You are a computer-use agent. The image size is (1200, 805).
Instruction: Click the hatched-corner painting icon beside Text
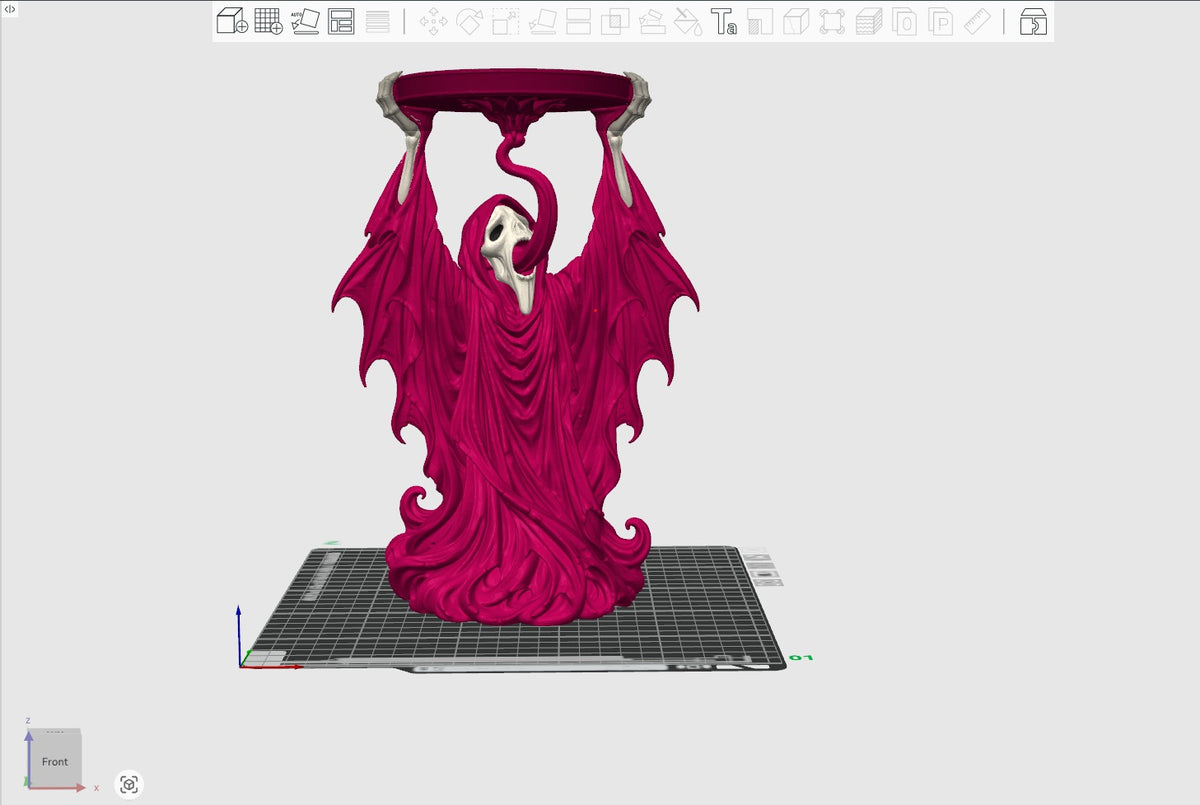pyautogui.click(x=760, y=21)
